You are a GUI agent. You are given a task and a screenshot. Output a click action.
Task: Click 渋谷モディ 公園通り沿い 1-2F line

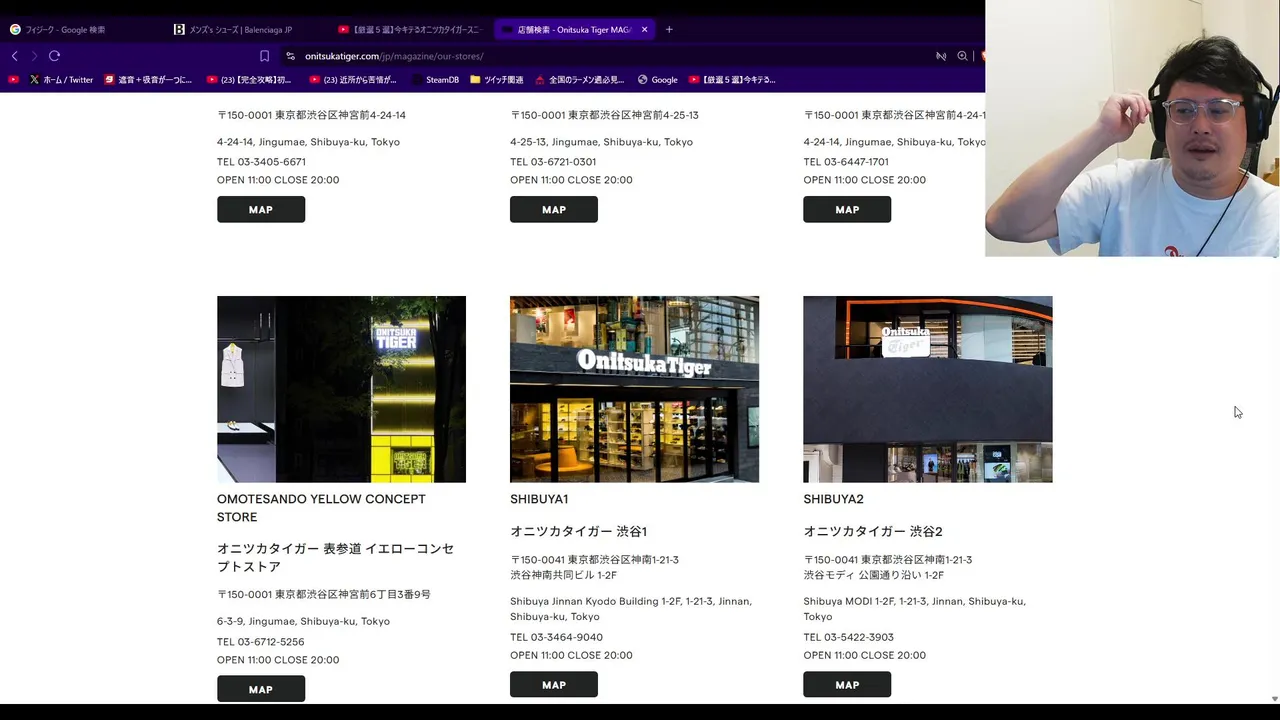873,575
